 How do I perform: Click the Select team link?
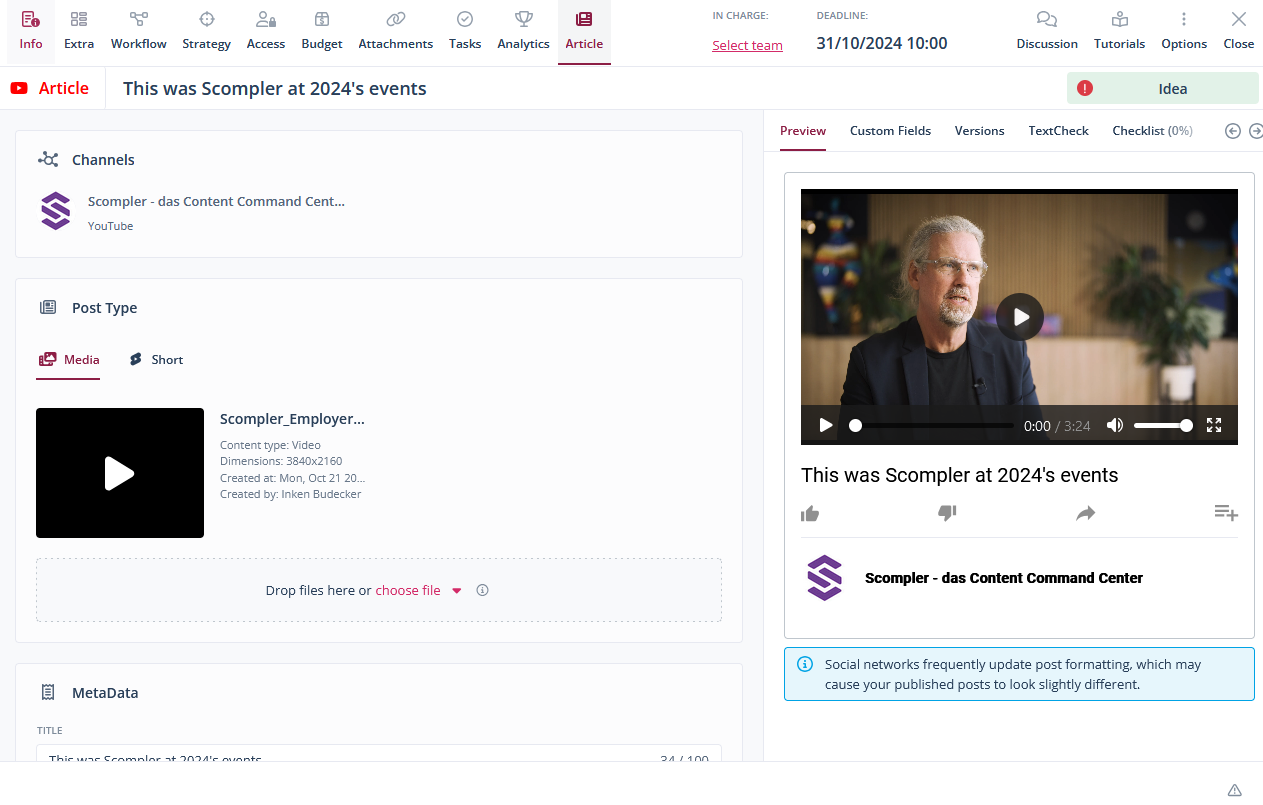point(747,45)
